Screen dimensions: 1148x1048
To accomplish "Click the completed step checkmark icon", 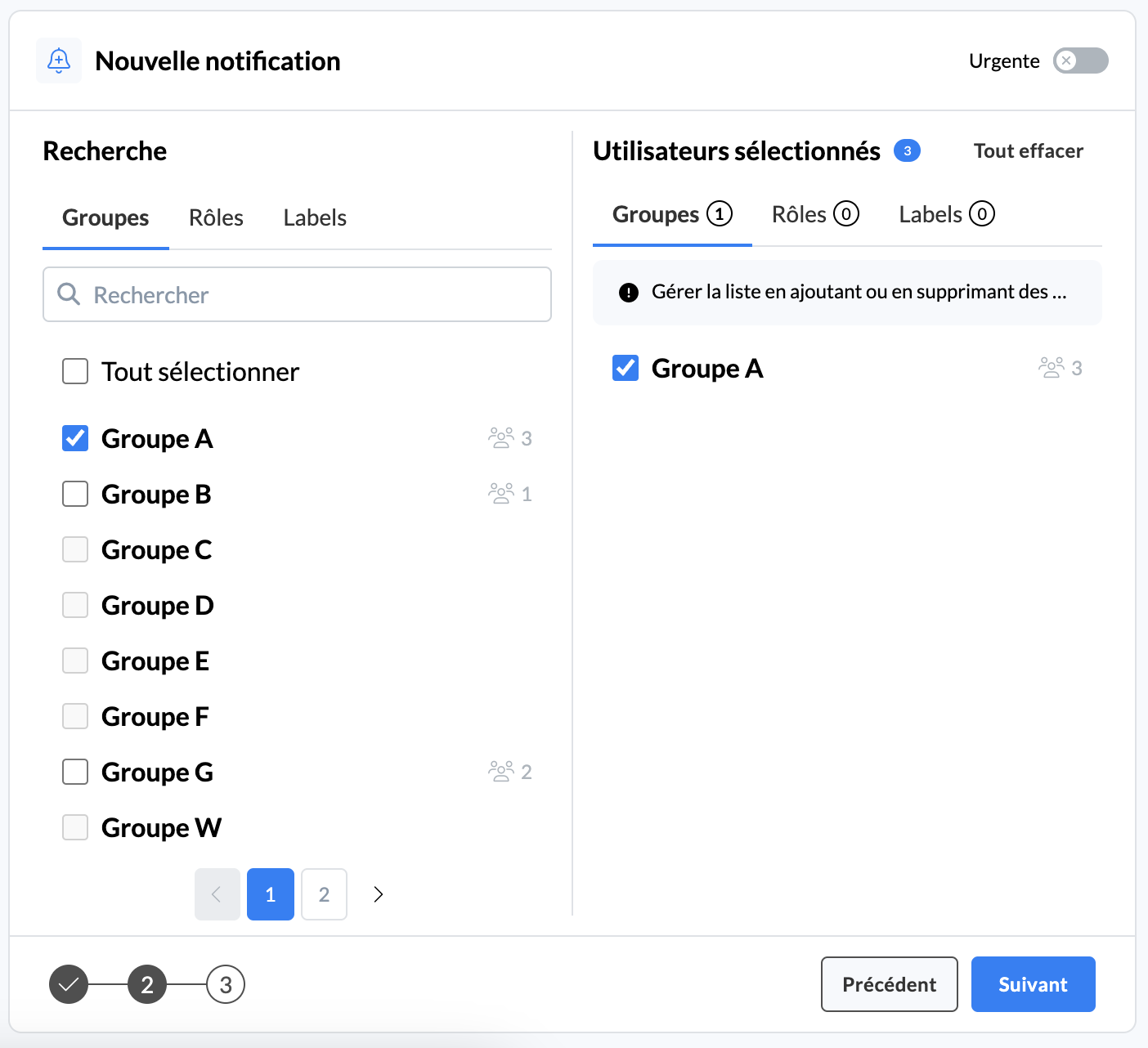I will pos(69,984).
